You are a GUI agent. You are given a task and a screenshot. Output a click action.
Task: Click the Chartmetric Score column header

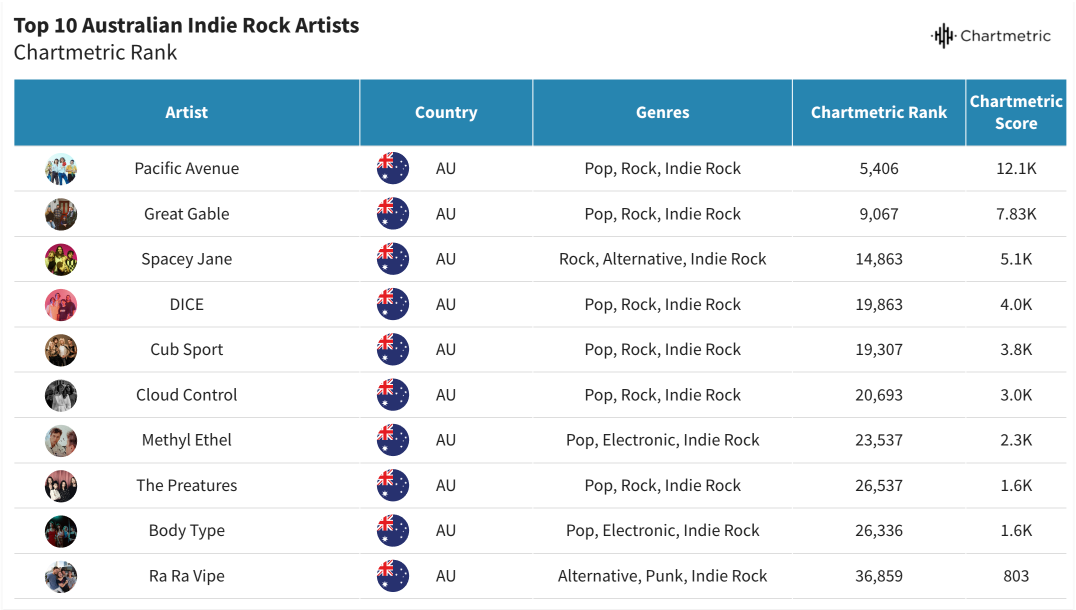(1015, 113)
